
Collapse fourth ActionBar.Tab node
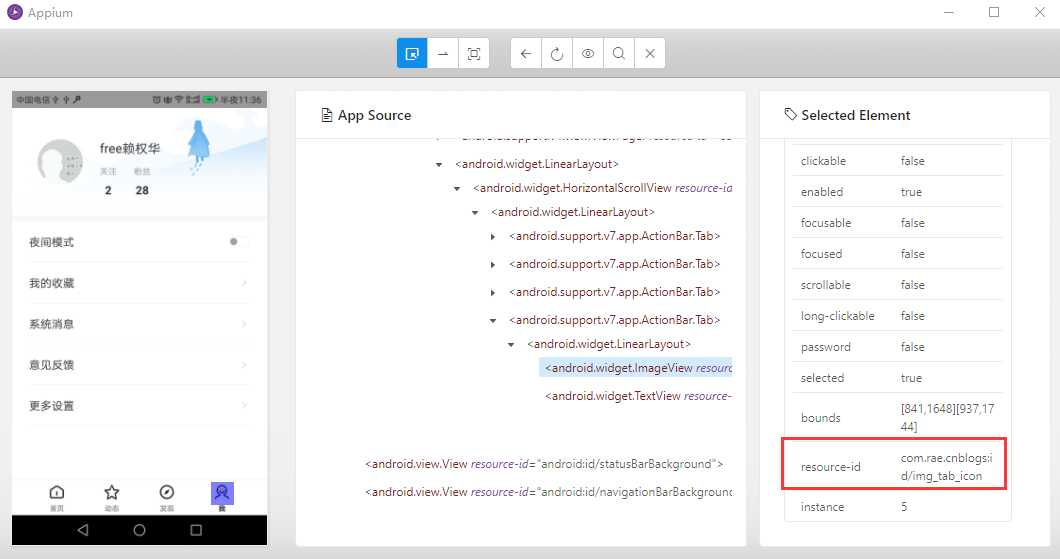tap(493, 320)
